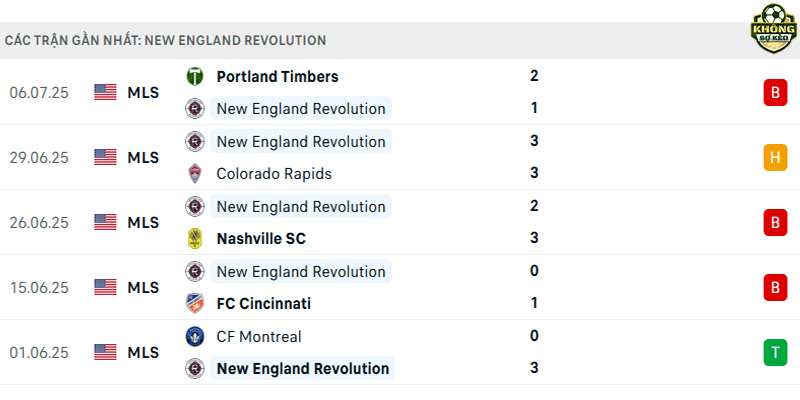Click the US flag in 01.06.25 row
The image size is (800, 400).
pyautogui.click(x=106, y=353)
